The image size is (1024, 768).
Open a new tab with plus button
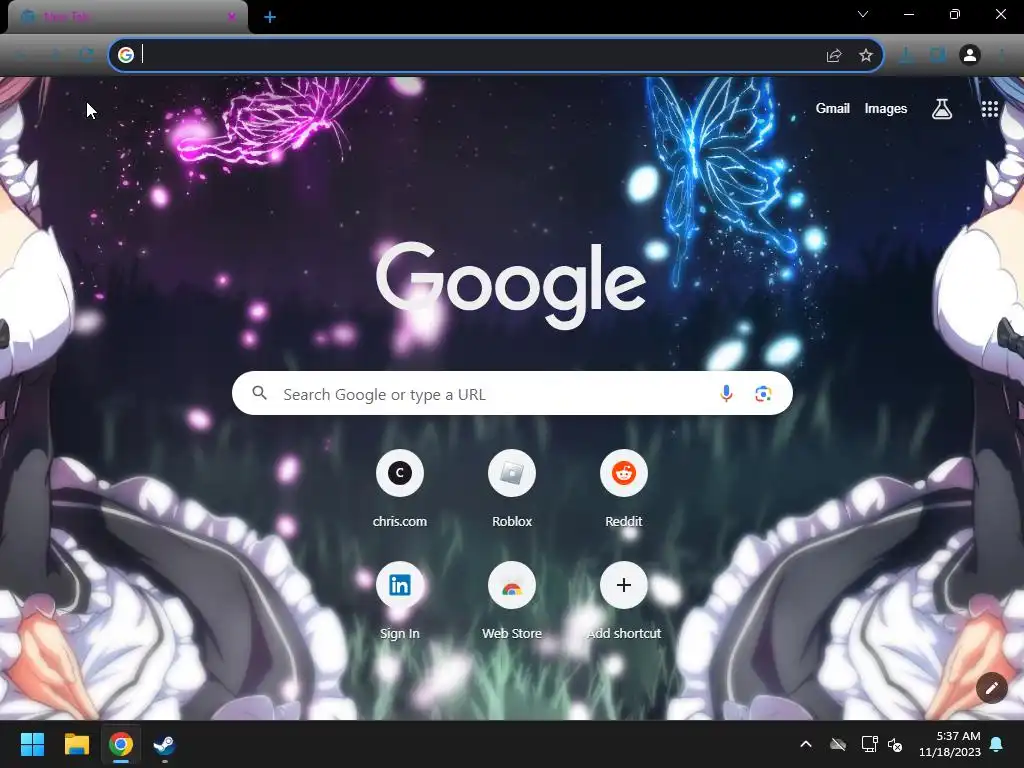270,18
